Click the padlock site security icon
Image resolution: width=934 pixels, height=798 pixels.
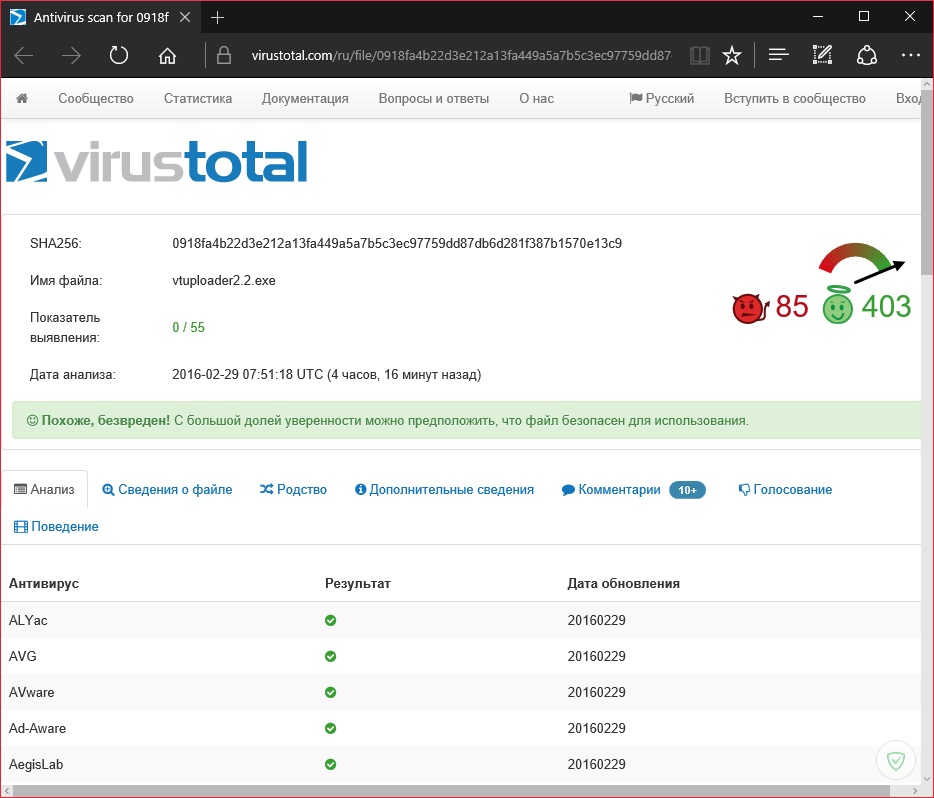coord(224,55)
